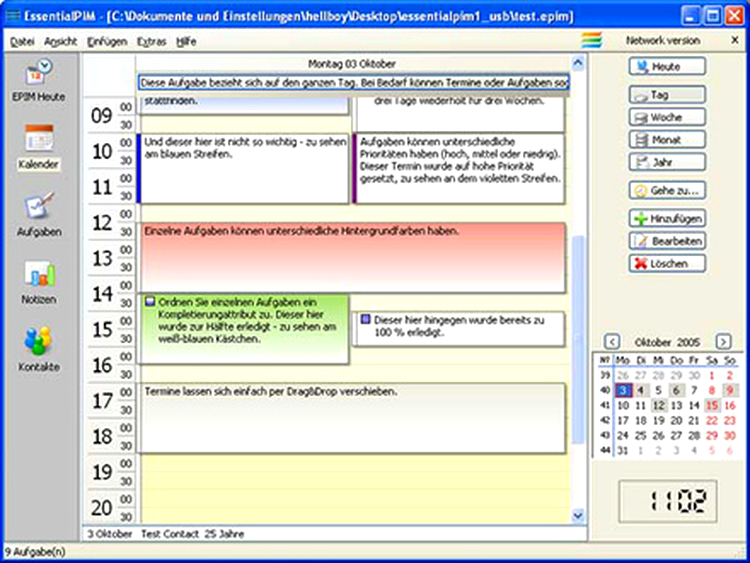Open the Notizen module
The image size is (750, 563).
(x=39, y=282)
